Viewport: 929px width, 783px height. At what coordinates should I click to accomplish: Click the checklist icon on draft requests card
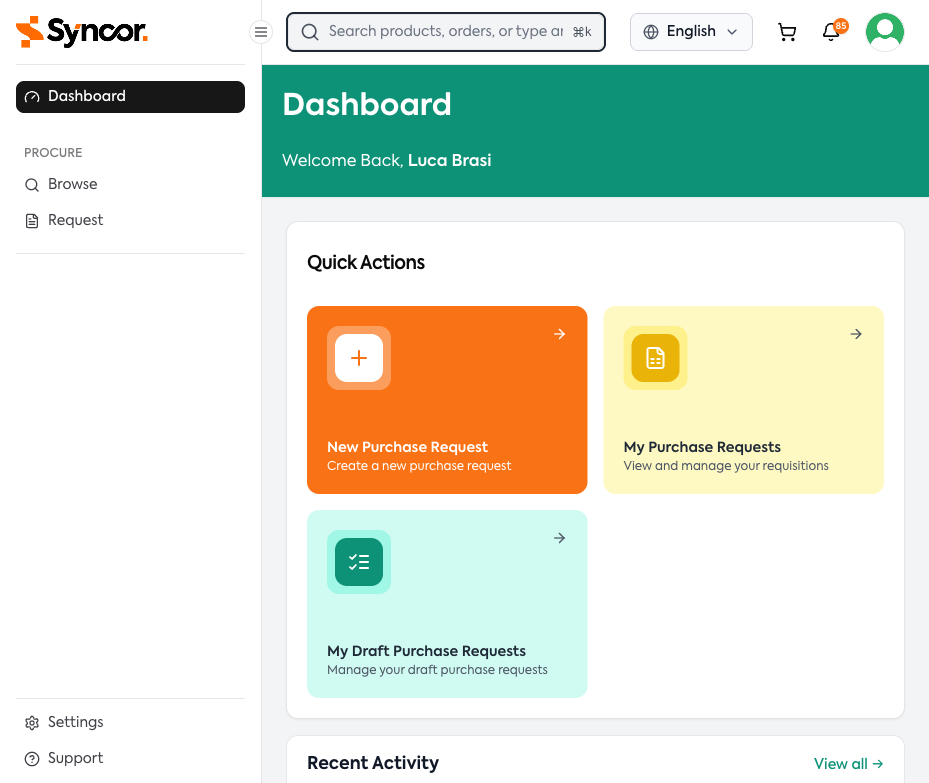[358, 562]
